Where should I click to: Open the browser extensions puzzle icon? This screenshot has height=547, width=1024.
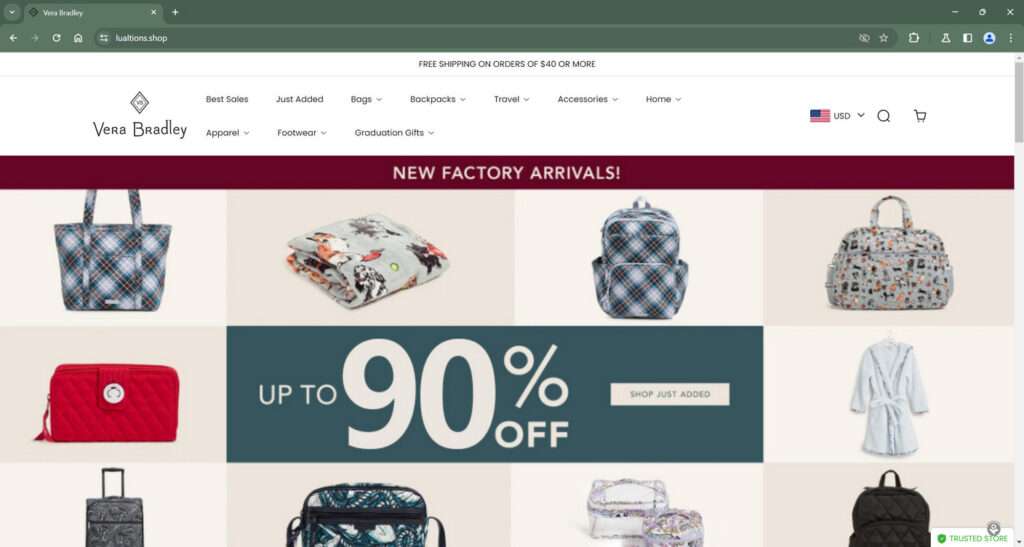coord(914,38)
